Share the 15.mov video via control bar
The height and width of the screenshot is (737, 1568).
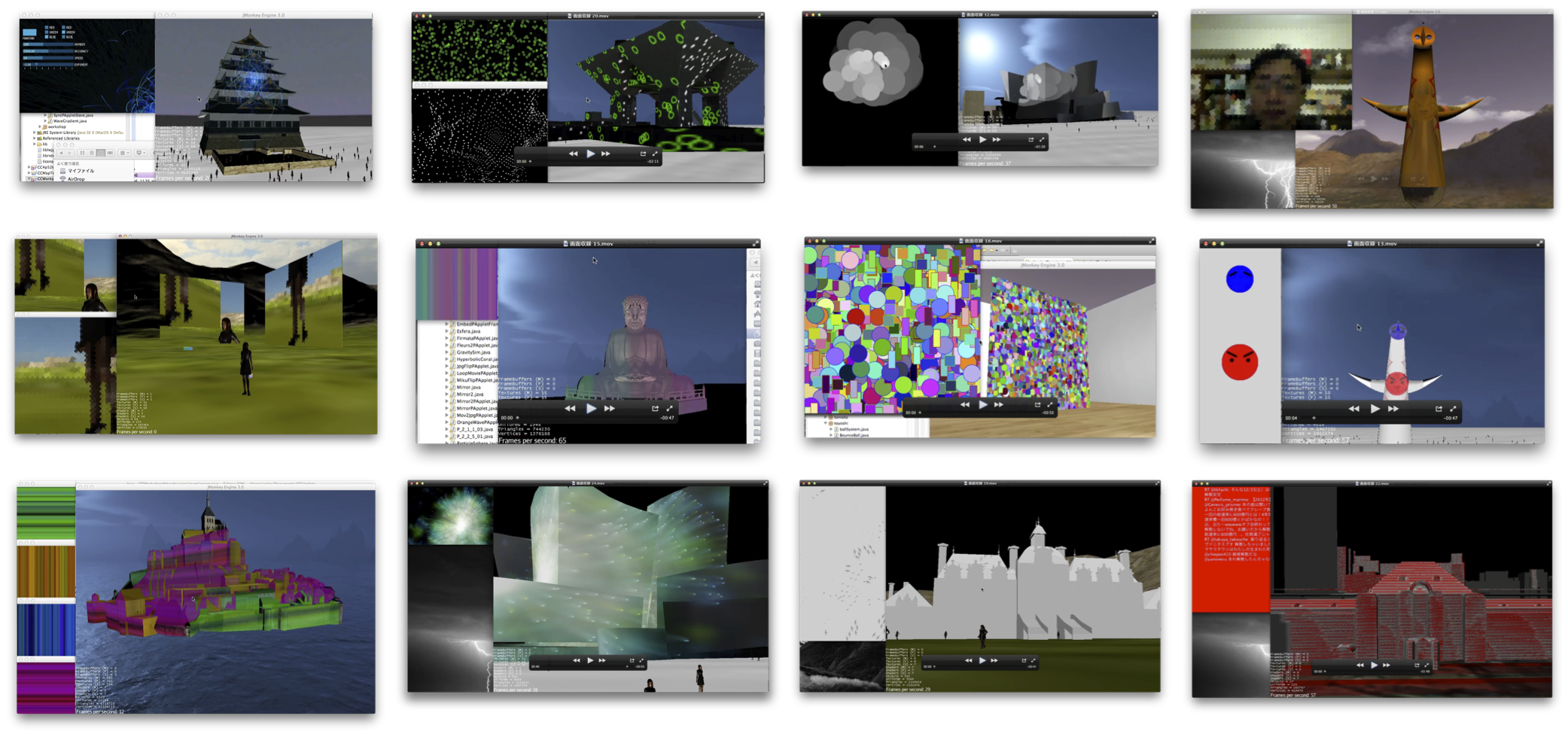click(655, 409)
